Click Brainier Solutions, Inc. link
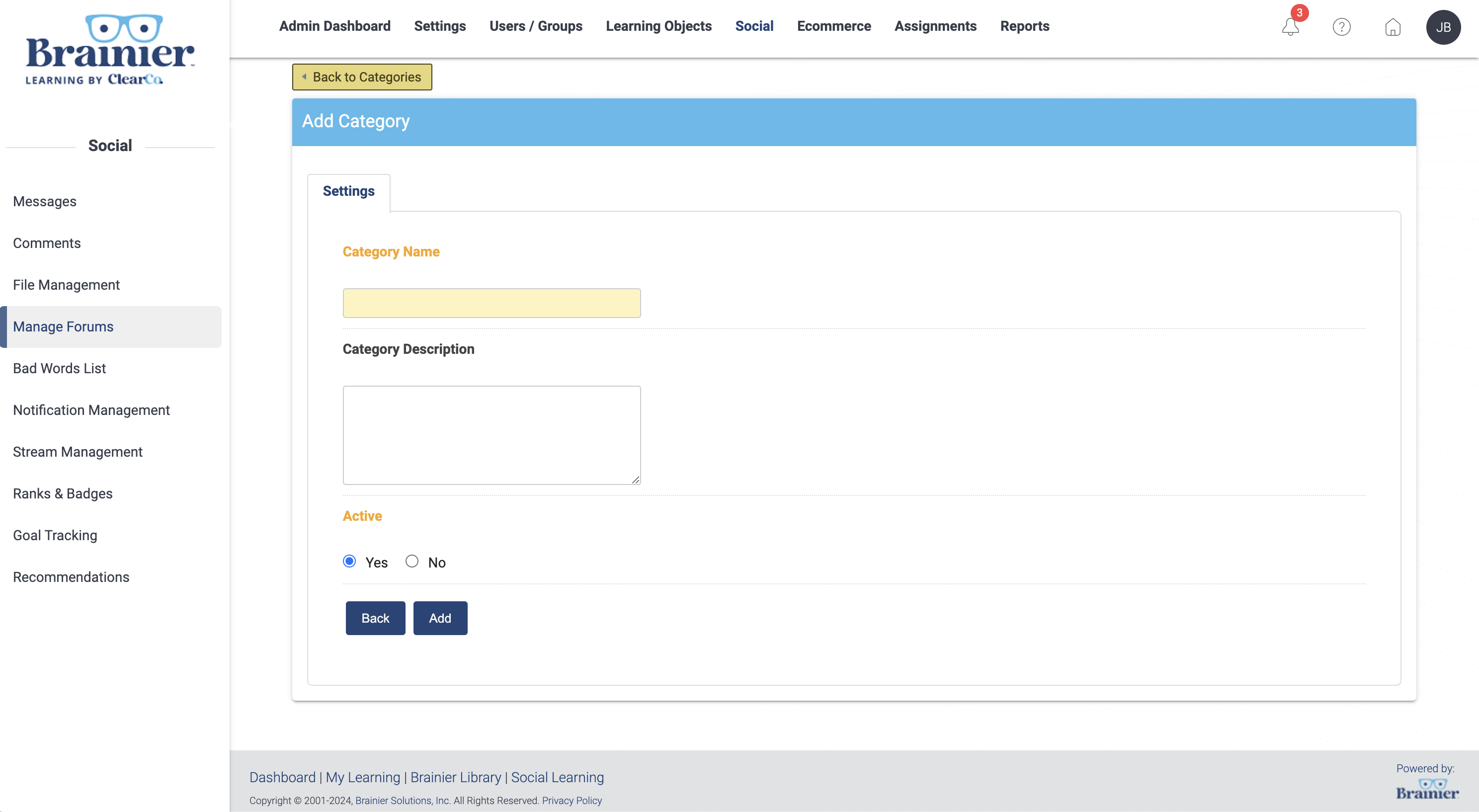The height and width of the screenshot is (812, 1479). click(403, 801)
